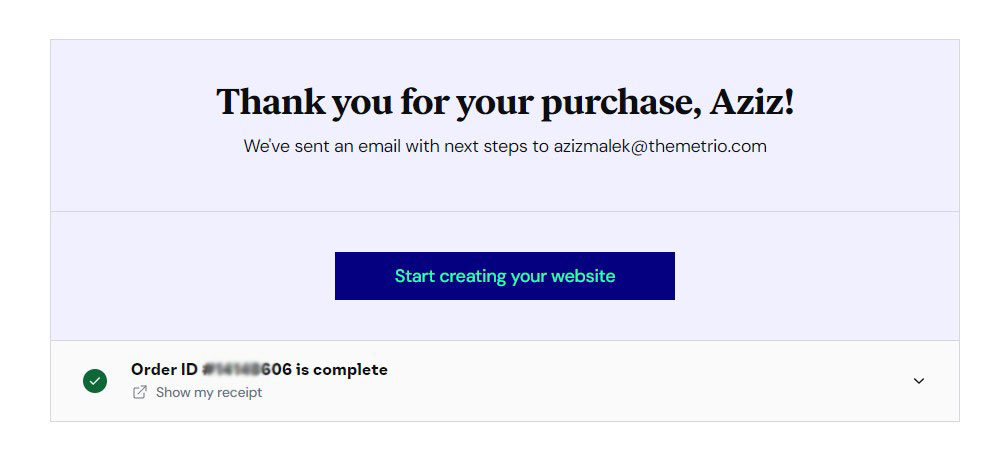Click the 'is complete' status text
The height and width of the screenshot is (466, 1000).
click(341, 369)
